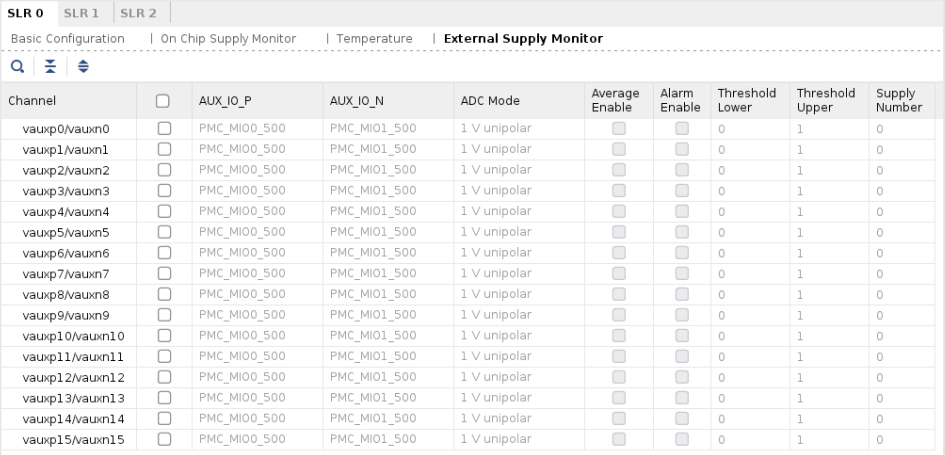Enable the vauxp7/vauxn7 channel checkbox
946x455 pixels.
164,274
